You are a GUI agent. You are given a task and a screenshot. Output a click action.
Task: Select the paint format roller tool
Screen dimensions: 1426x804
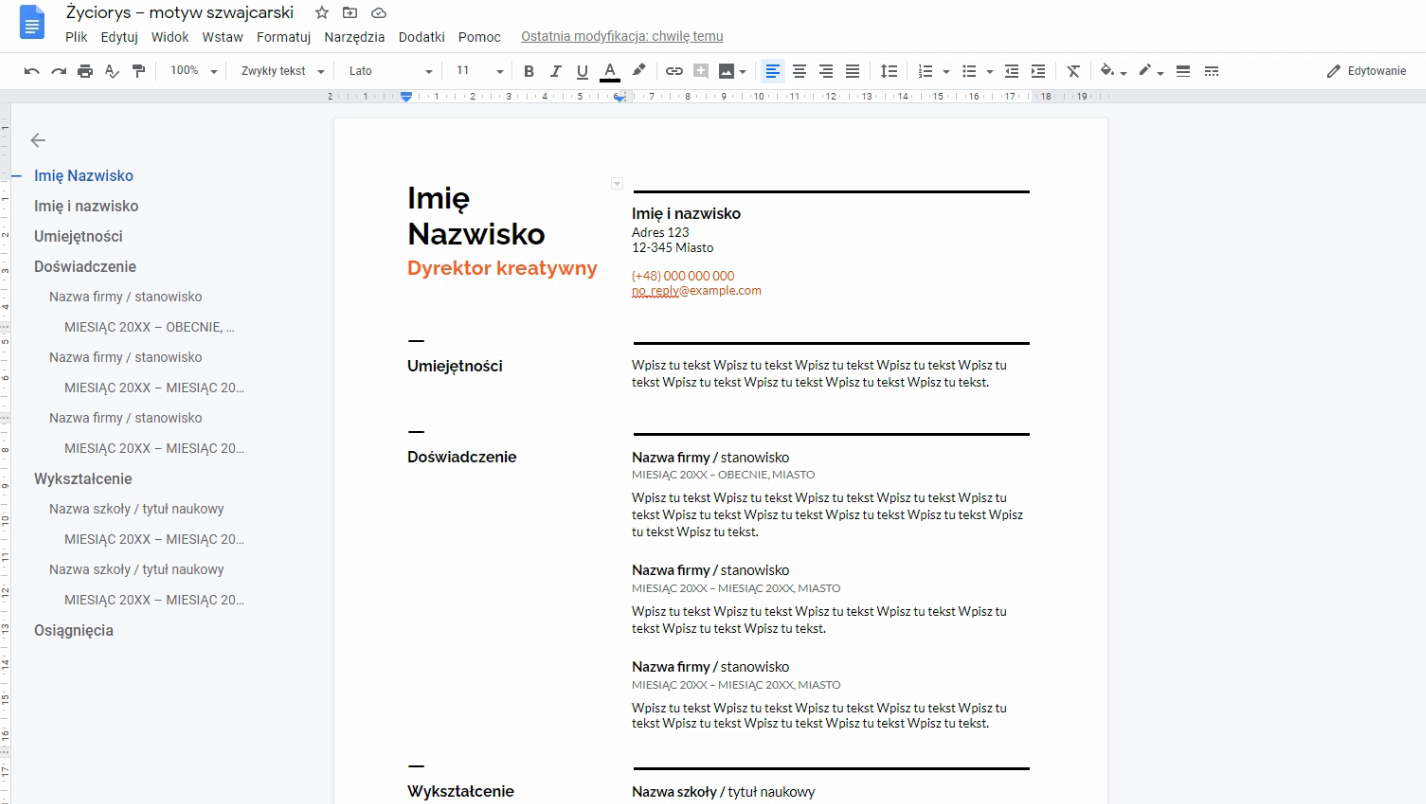pyautogui.click(x=139, y=71)
